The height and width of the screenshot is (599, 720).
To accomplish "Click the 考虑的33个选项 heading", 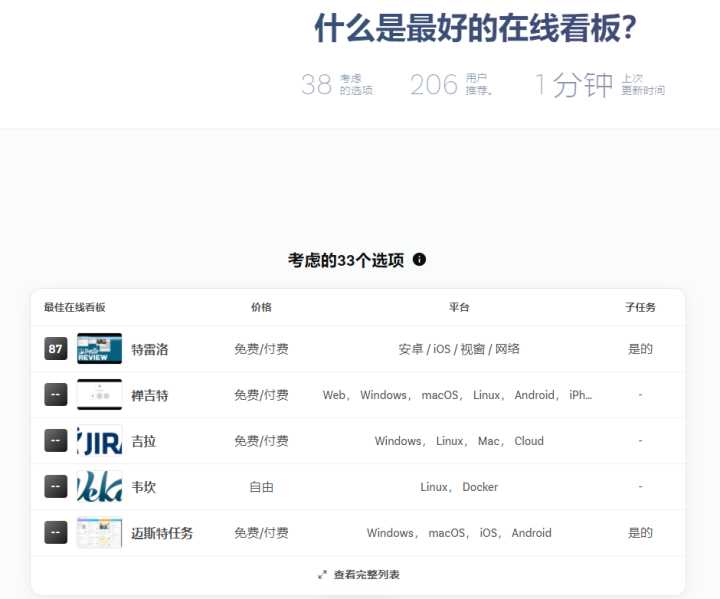I will pyautogui.click(x=346, y=260).
